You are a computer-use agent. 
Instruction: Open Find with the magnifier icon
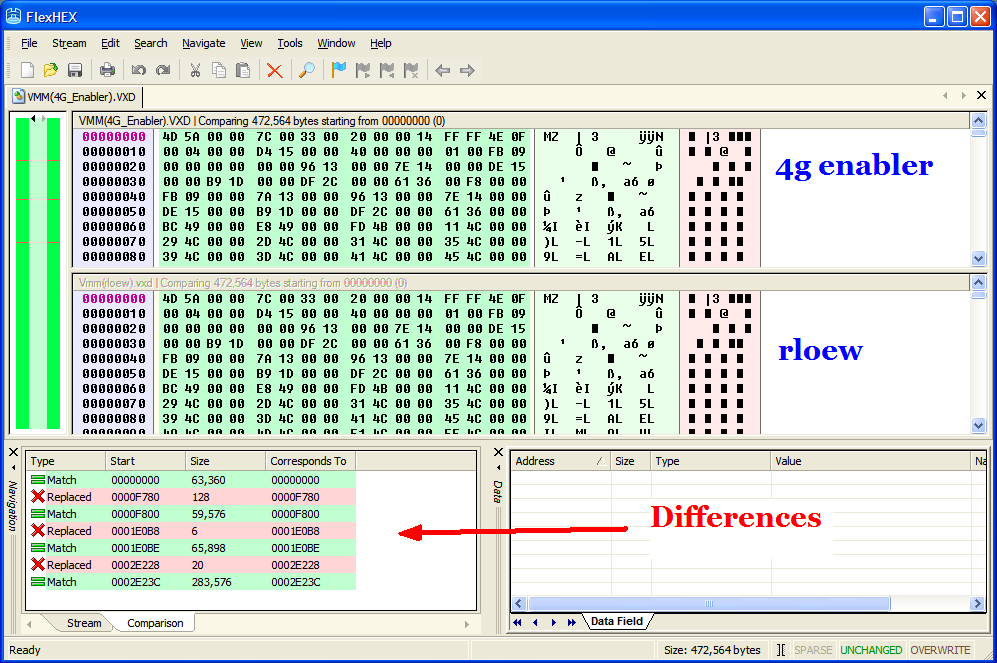point(306,70)
